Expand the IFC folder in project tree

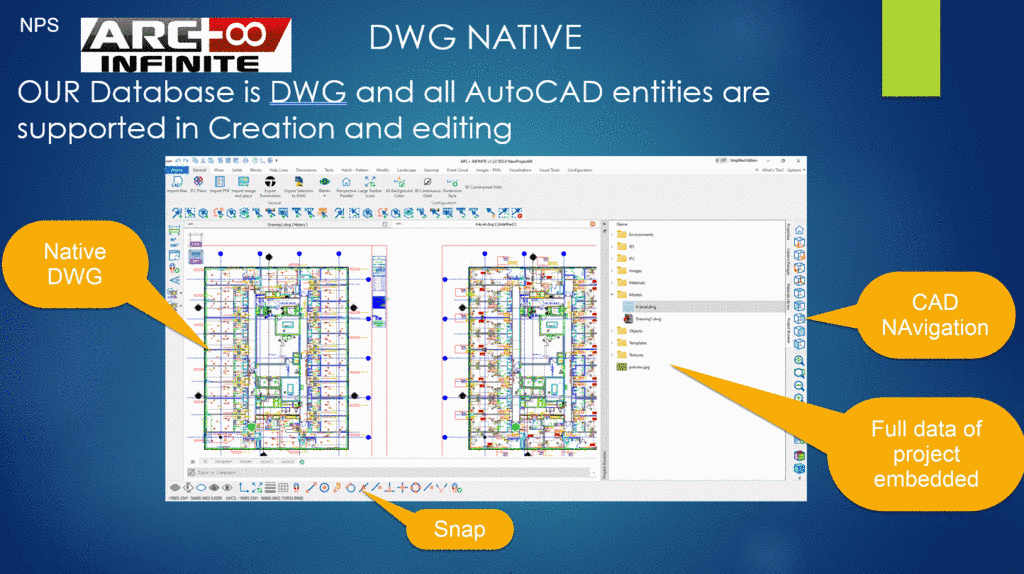coord(612,259)
